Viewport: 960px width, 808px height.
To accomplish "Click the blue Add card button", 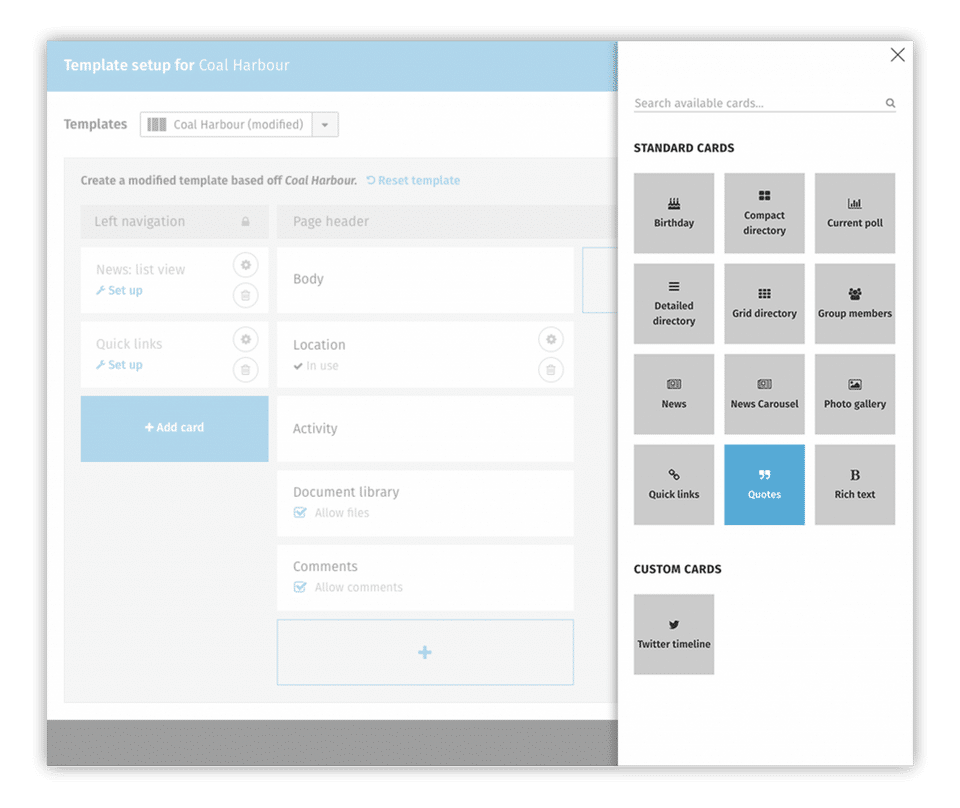I will [x=174, y=428].
